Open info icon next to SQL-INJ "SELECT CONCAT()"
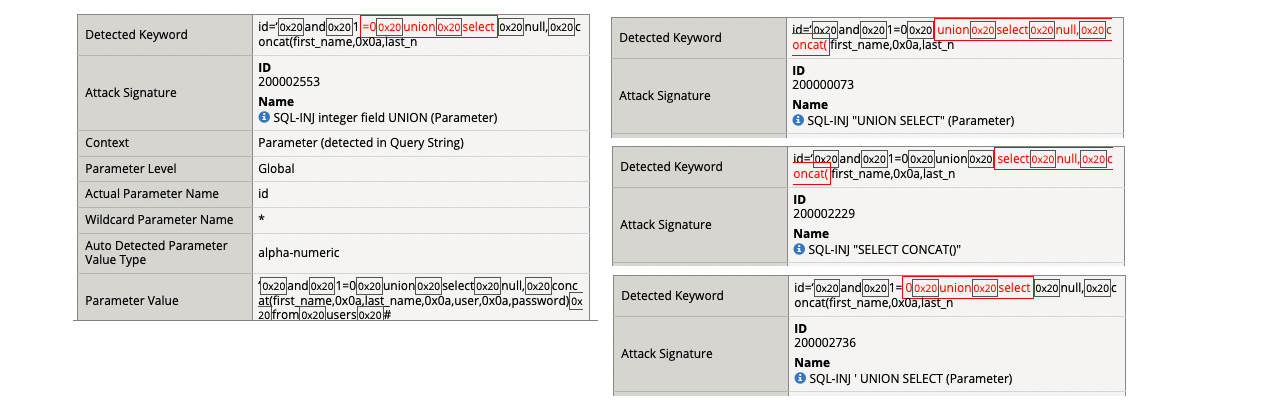Screen dimensions: 1278x415 pyautogui.click(x=798, y=248)
